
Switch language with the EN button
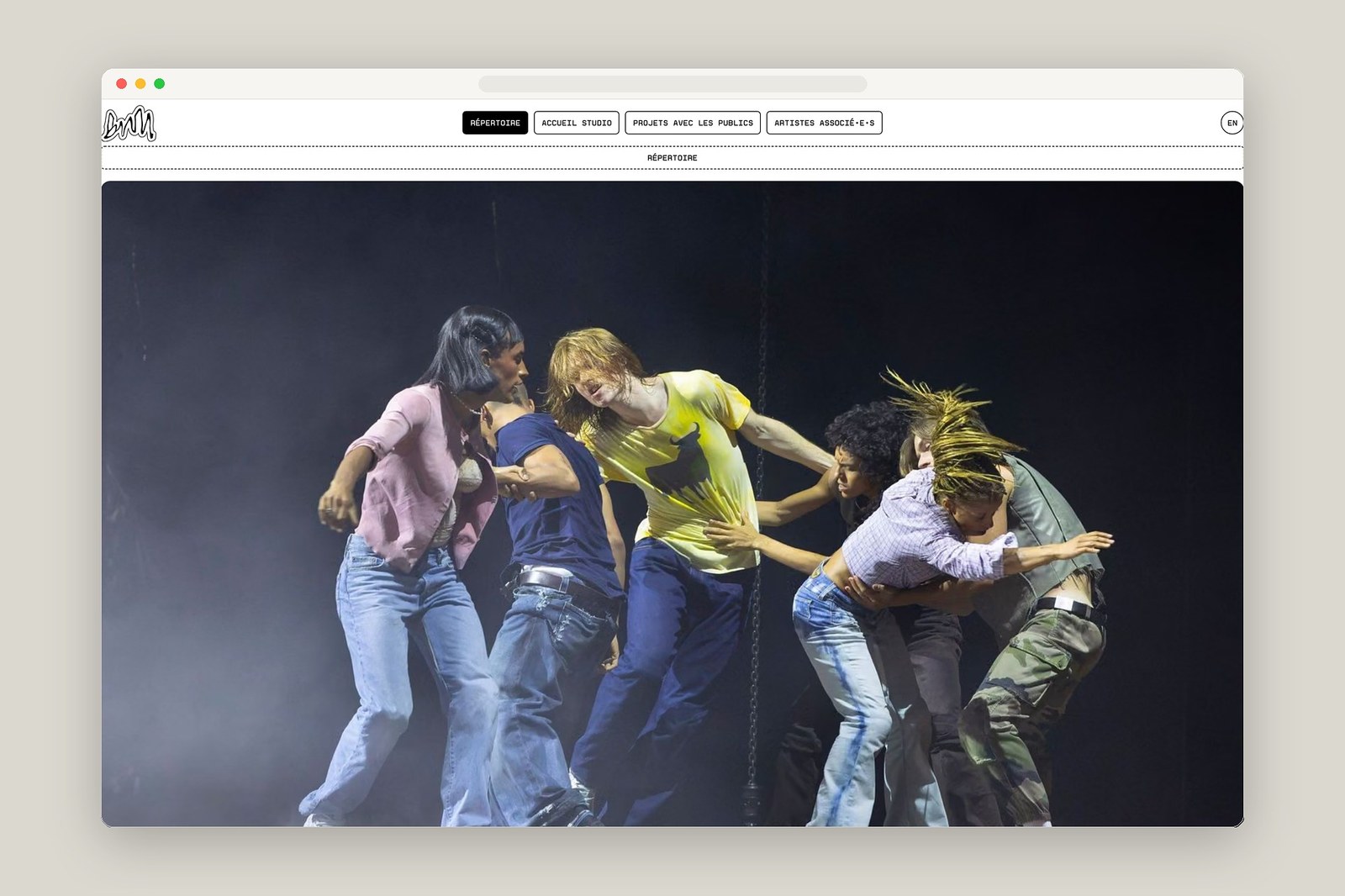tap(1232, 123)
